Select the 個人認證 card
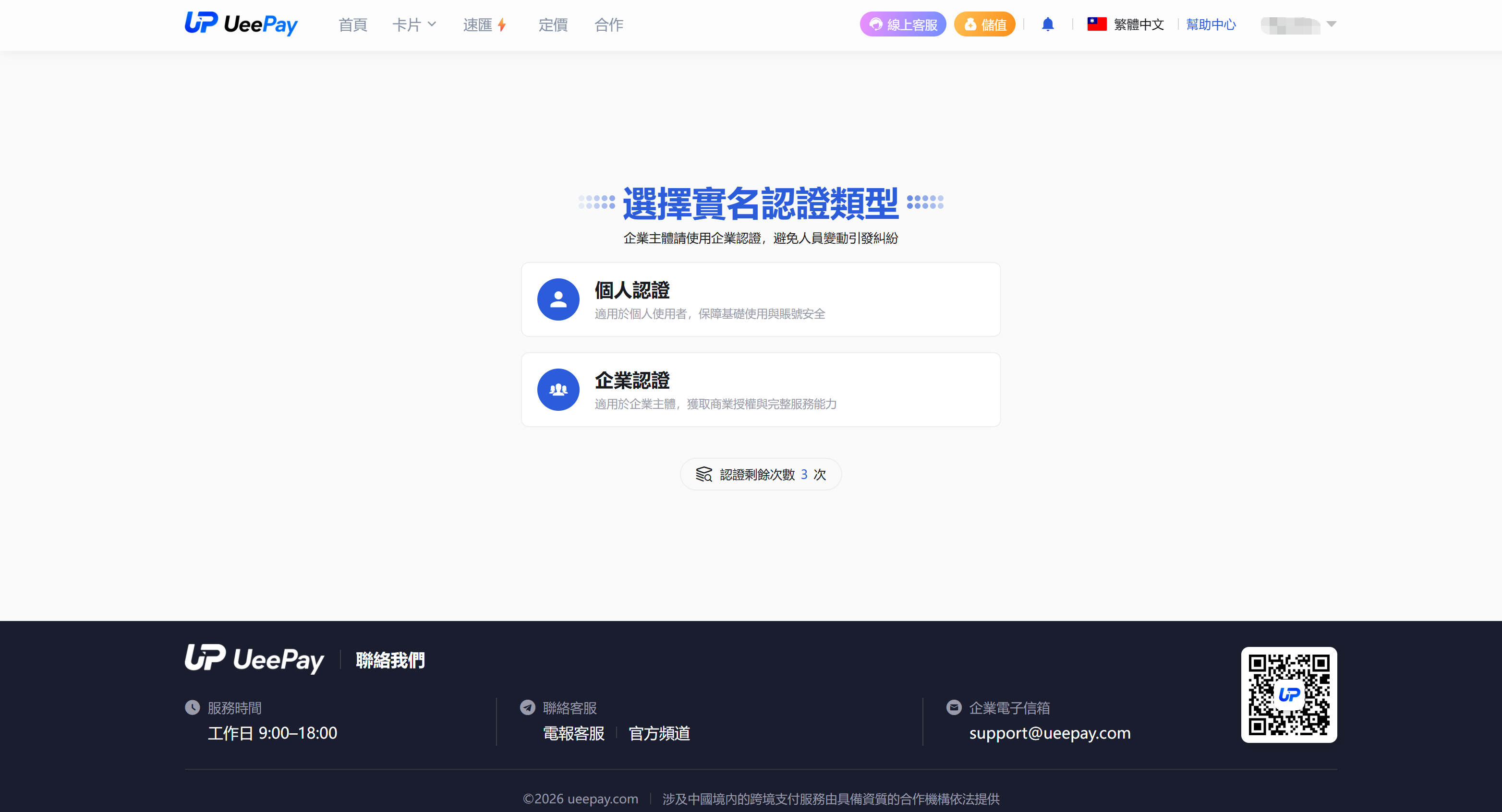The image size is (1502, 812). [x=760, y=299]
